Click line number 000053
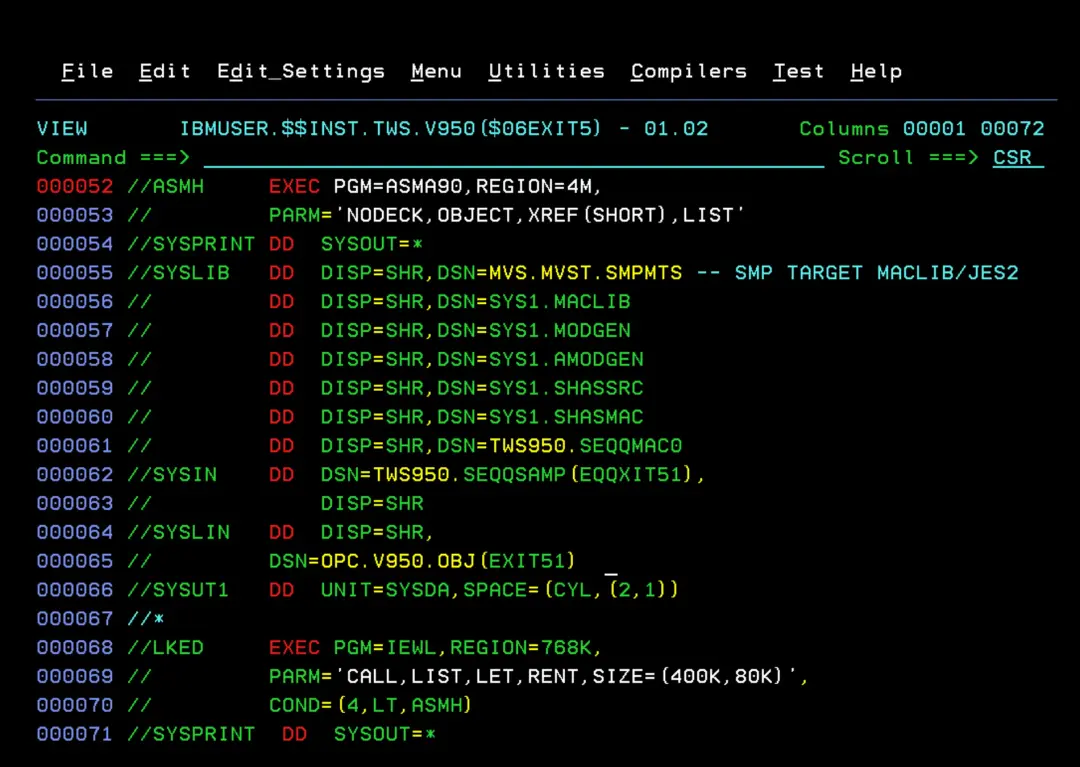 tap(74, 216)
